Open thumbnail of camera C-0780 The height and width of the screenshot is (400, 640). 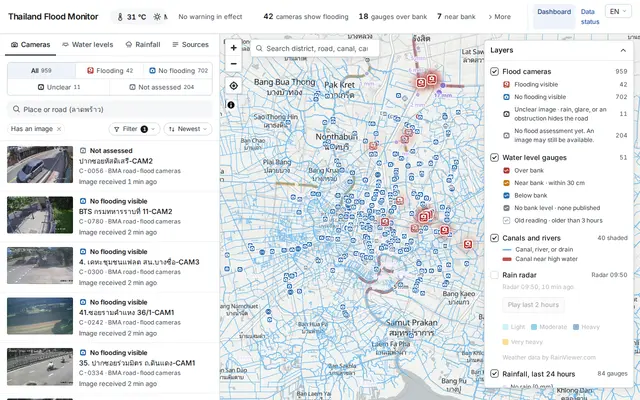tap(40, 215)
